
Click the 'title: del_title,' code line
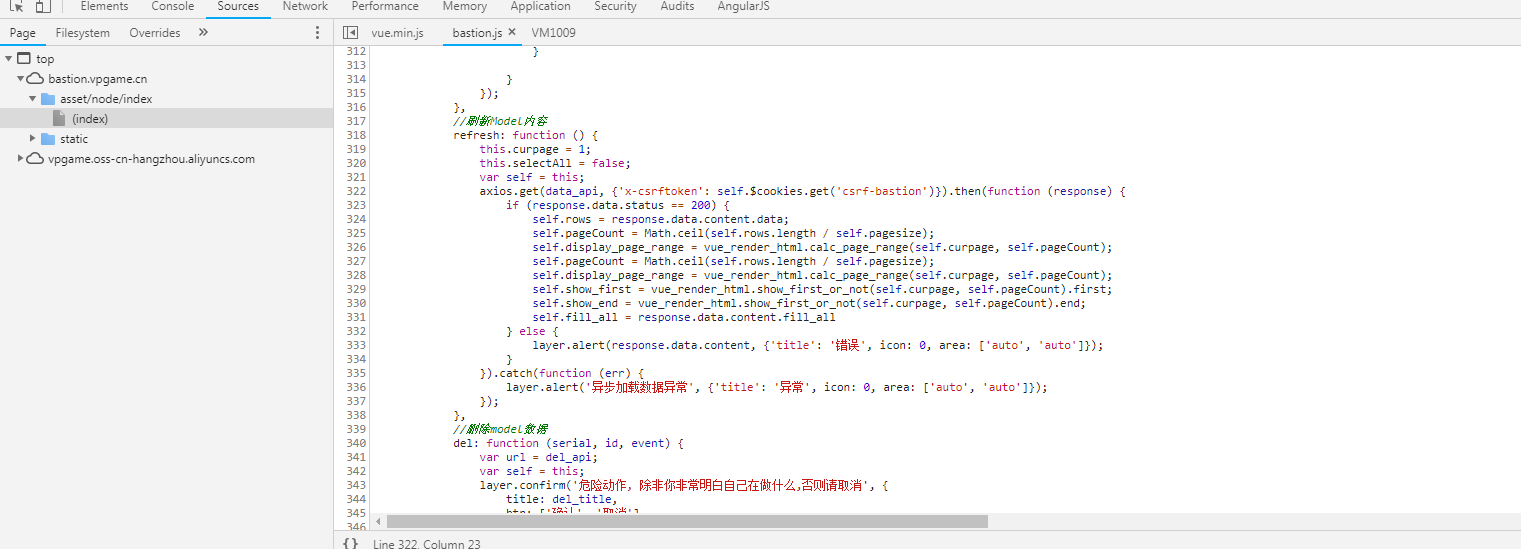562,499
